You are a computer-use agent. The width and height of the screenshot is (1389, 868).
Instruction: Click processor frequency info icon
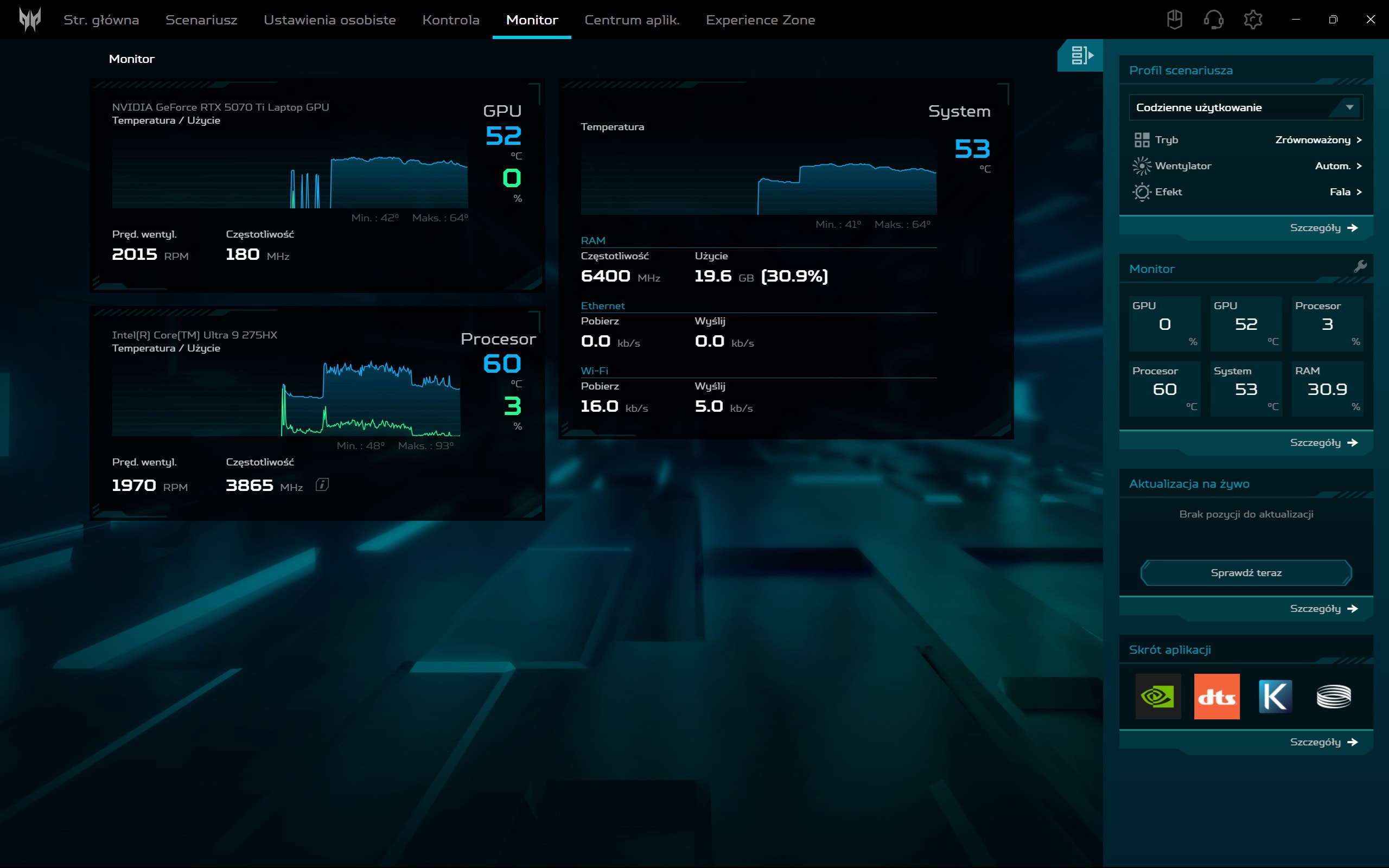(x=322, y=485)
